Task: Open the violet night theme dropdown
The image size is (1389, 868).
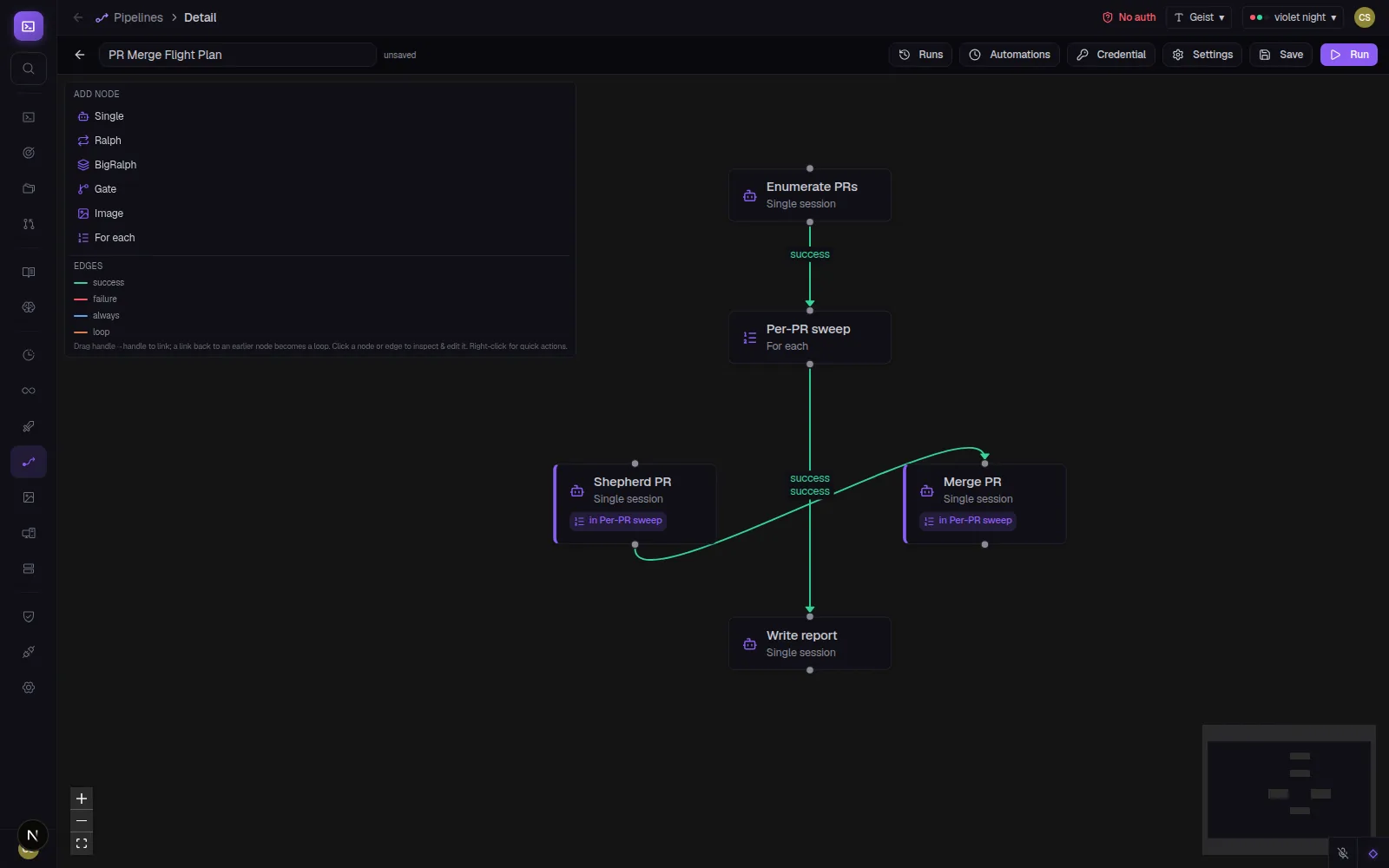Action: [1293, 17]
